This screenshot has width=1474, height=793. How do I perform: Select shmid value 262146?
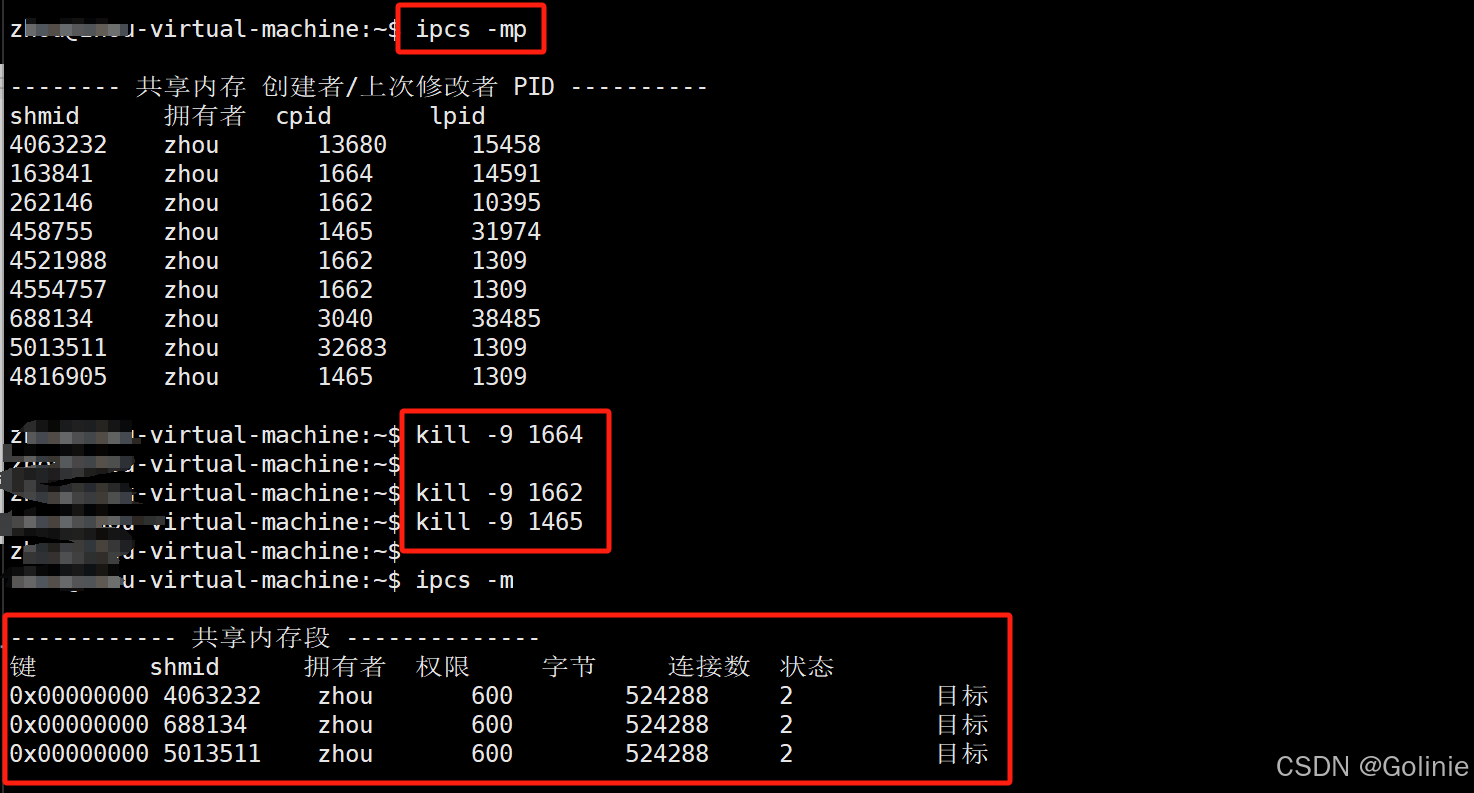point(51,203)
